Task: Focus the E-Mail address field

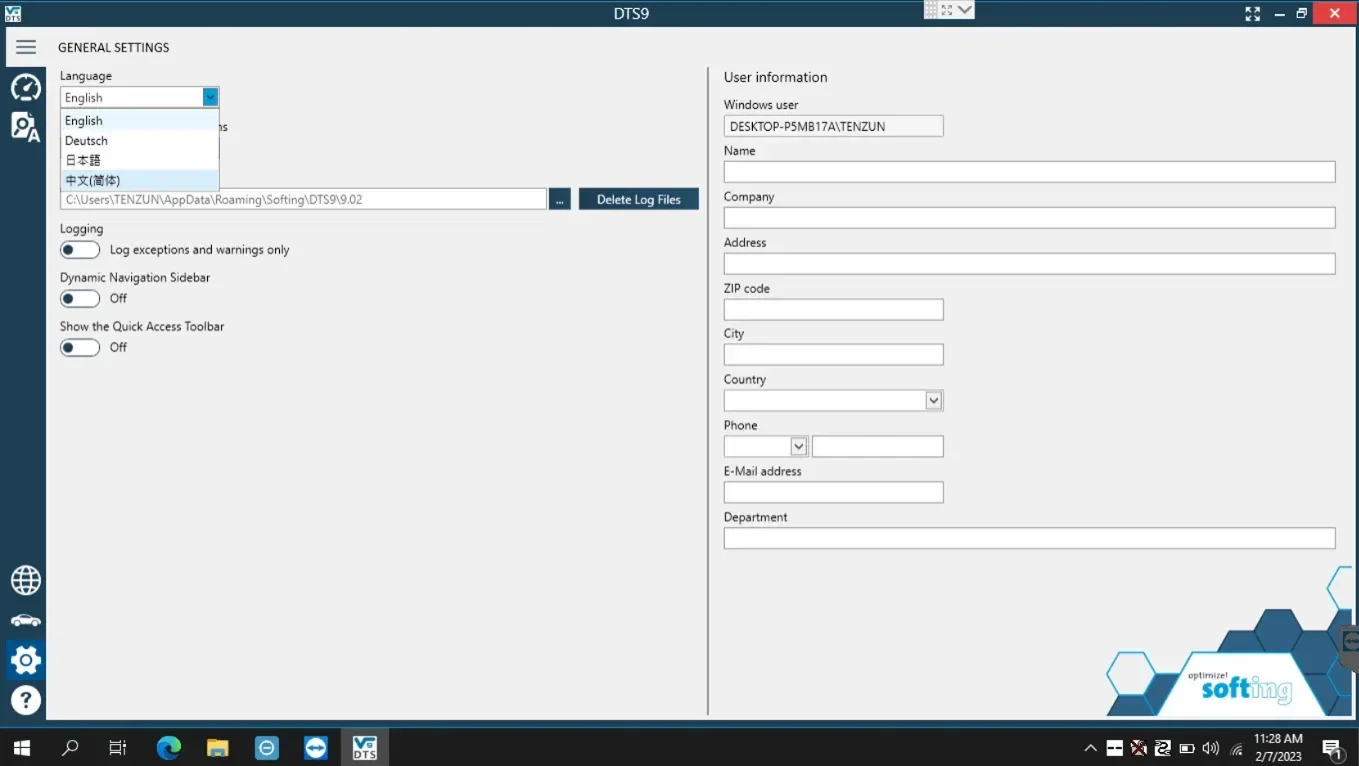Action: pyautogui.click(x=833, y=493)
